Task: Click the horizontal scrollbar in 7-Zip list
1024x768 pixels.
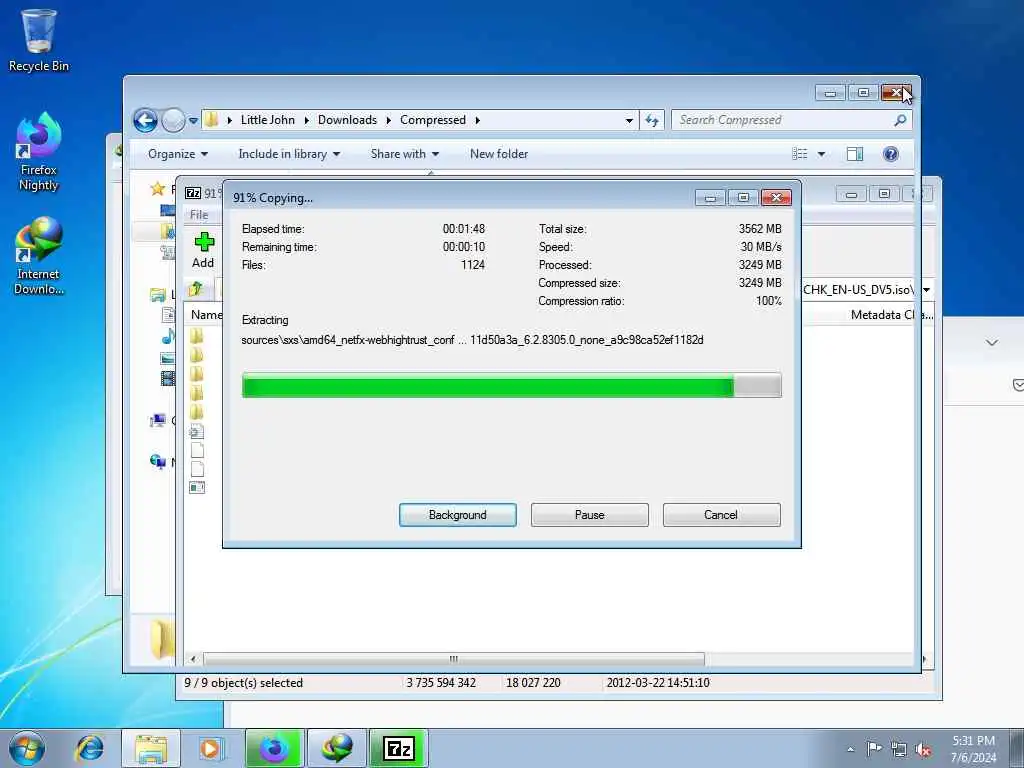Action: (x=453, y=659)
